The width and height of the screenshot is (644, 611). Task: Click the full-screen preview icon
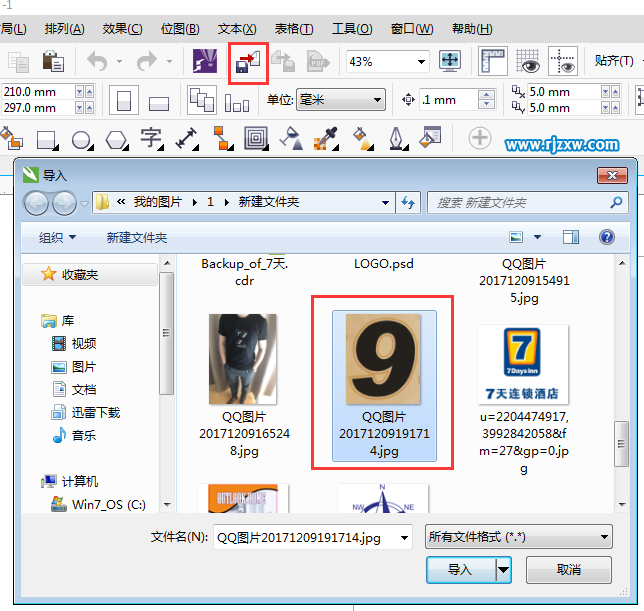[x=450, y=61]
